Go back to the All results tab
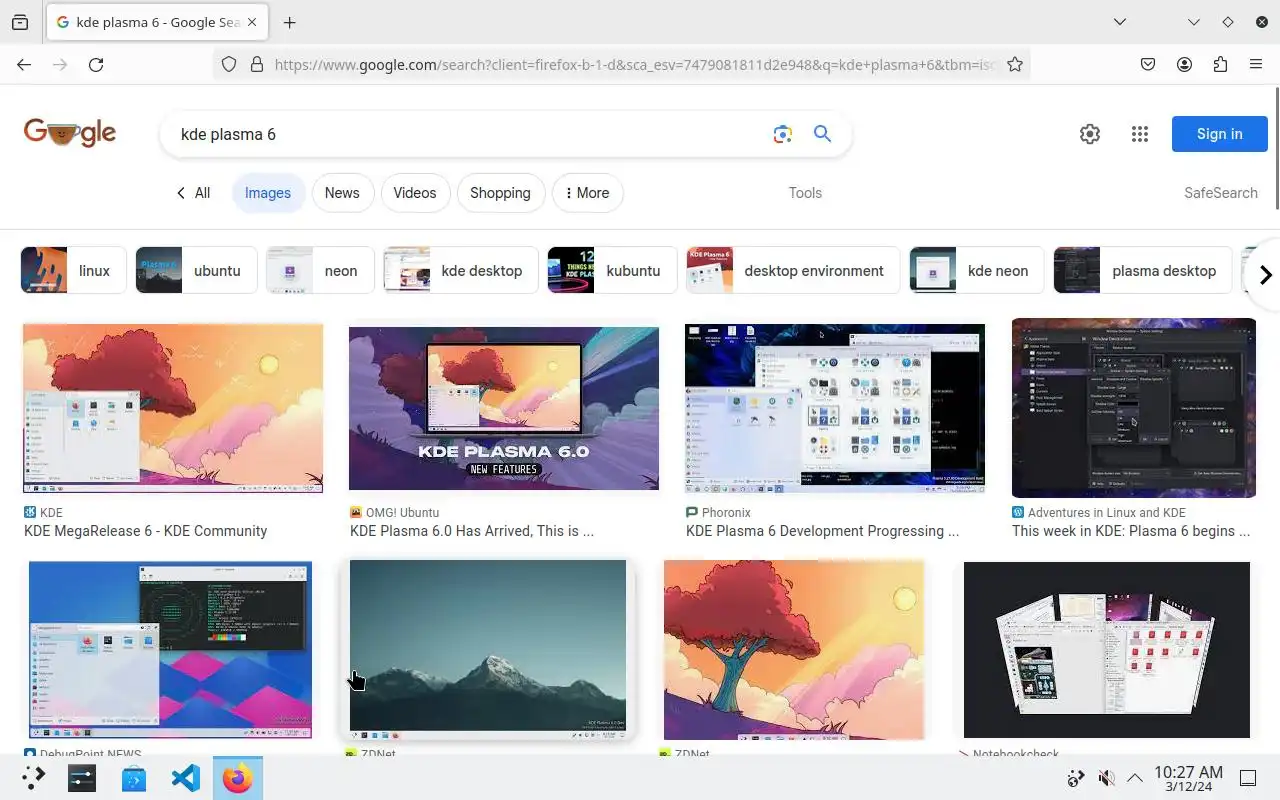 click(x=193, y=193)
